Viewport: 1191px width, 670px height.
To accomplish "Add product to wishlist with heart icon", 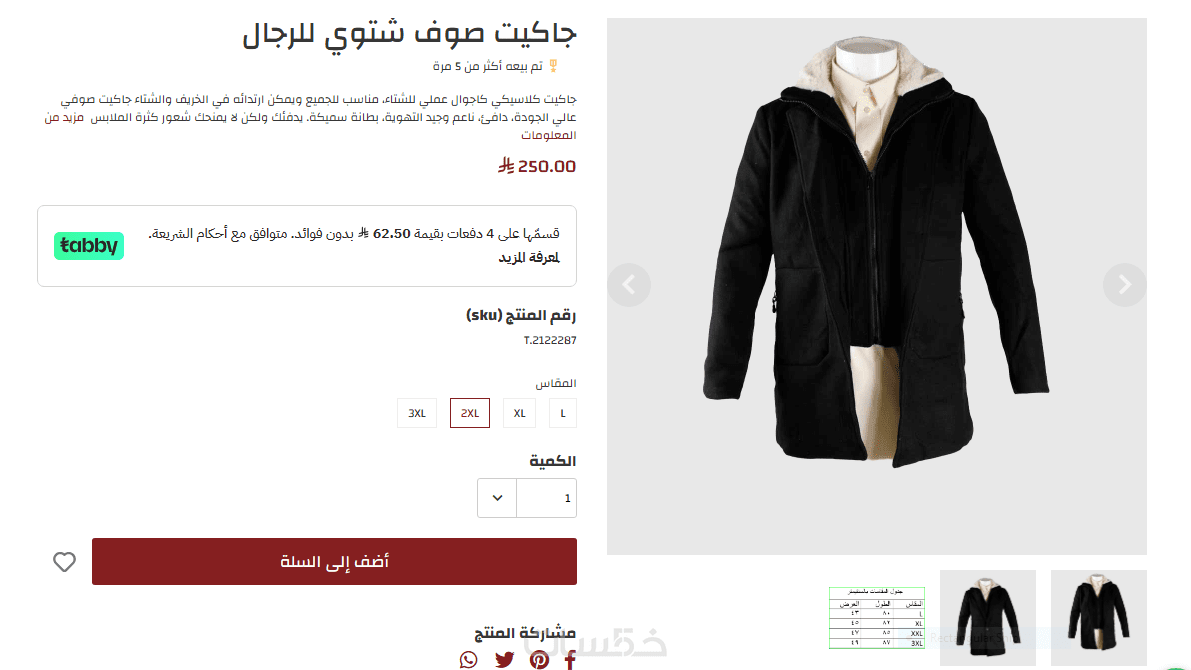I will pos(65,561).
